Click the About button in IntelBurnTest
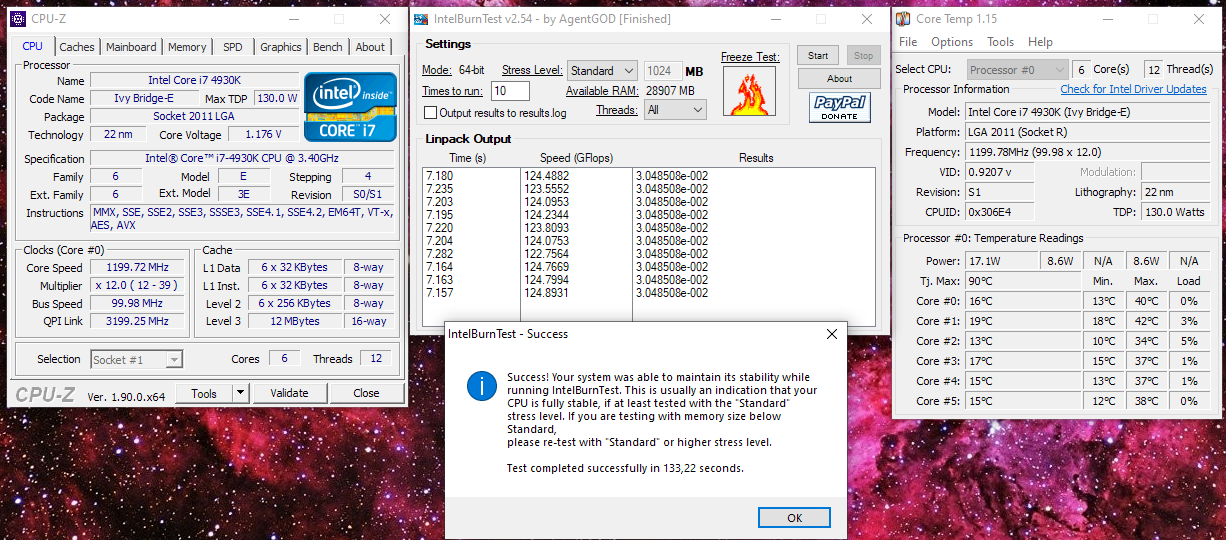This screenshot has height=540, width=1226. [x=839, y=79]
